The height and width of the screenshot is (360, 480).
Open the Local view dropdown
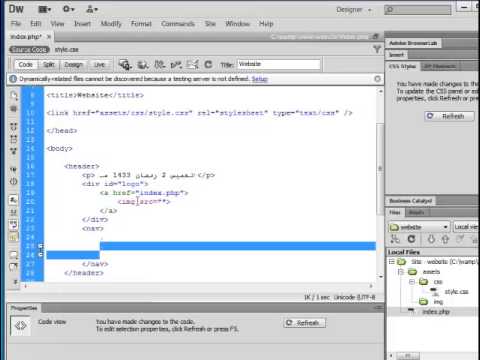466,227
